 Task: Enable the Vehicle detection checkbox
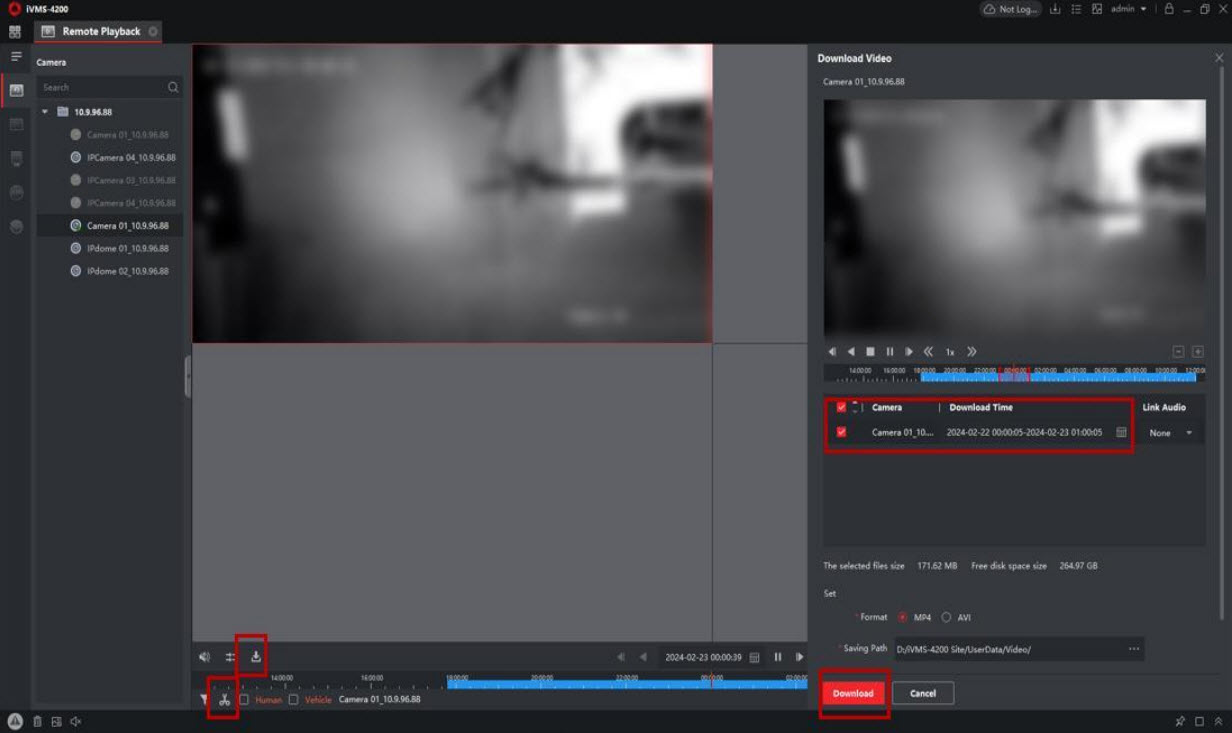tap(293, 700)
